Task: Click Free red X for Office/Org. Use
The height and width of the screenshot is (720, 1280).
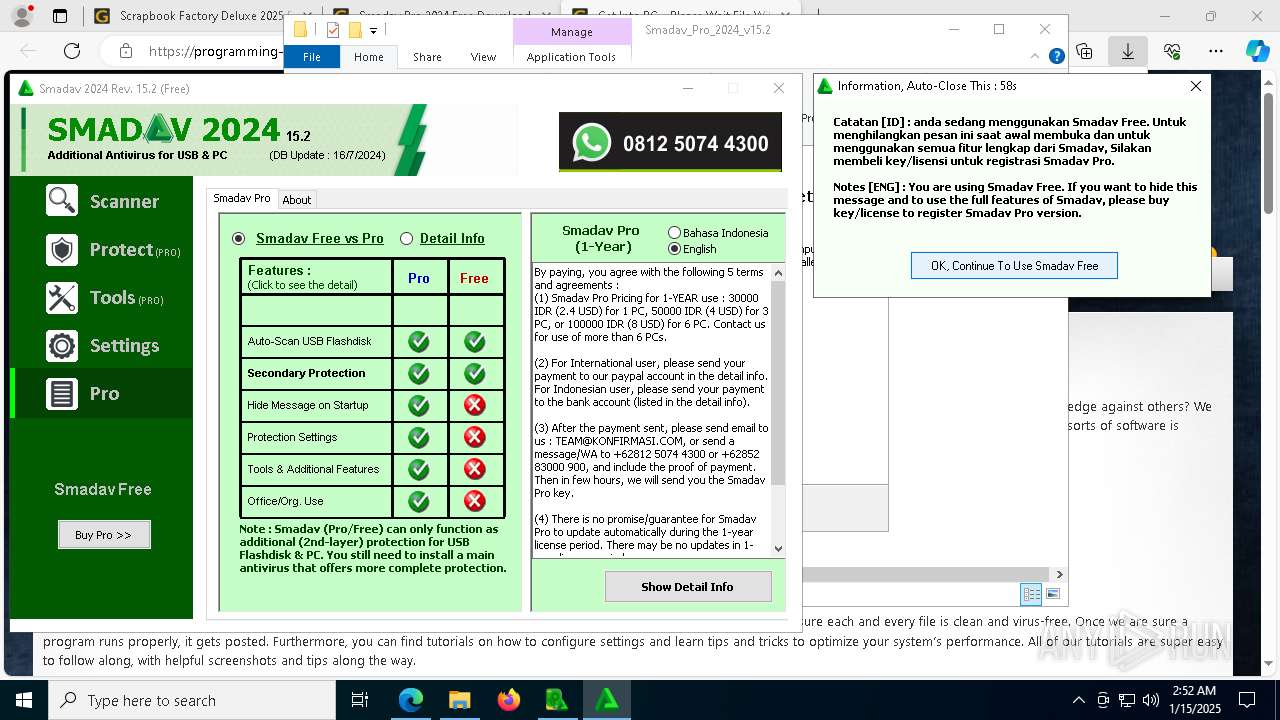Action: [475, 501]
